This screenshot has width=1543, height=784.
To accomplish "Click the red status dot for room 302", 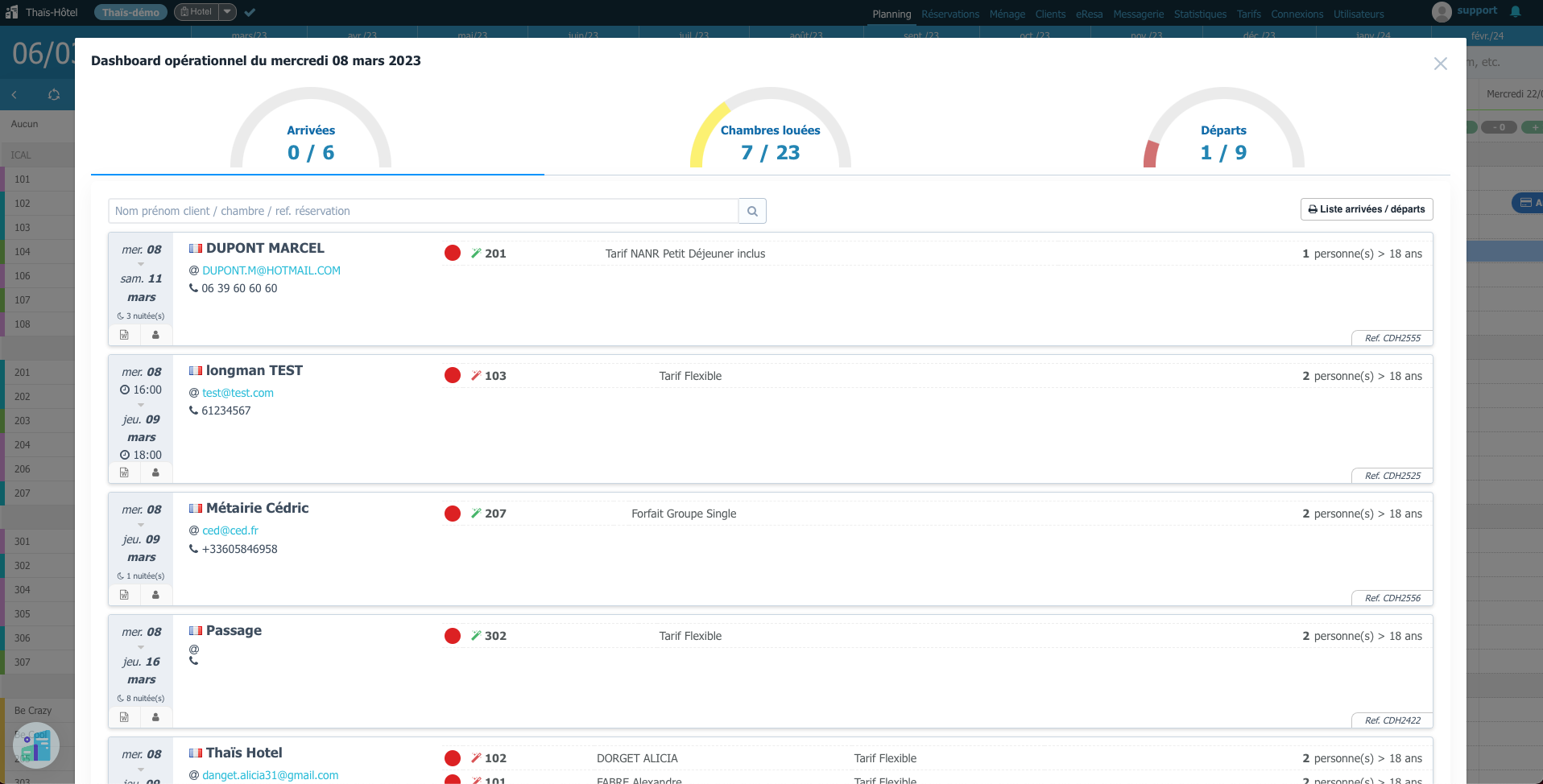I will [453, 636].
